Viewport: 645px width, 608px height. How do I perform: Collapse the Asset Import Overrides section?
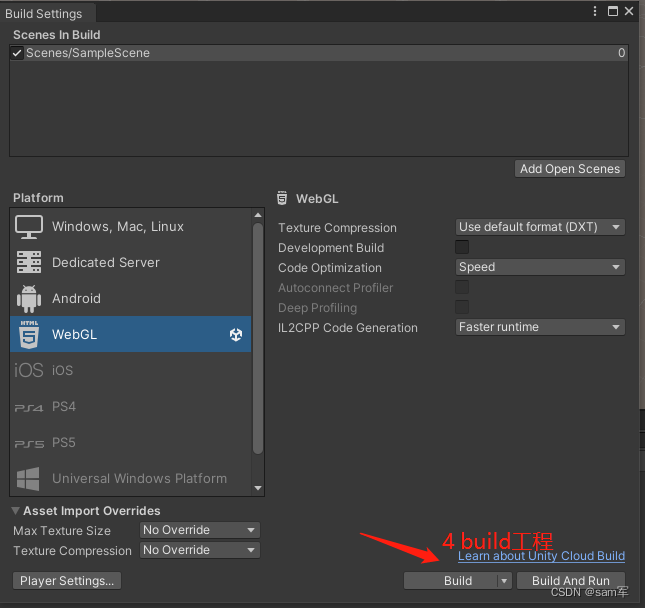16,511
